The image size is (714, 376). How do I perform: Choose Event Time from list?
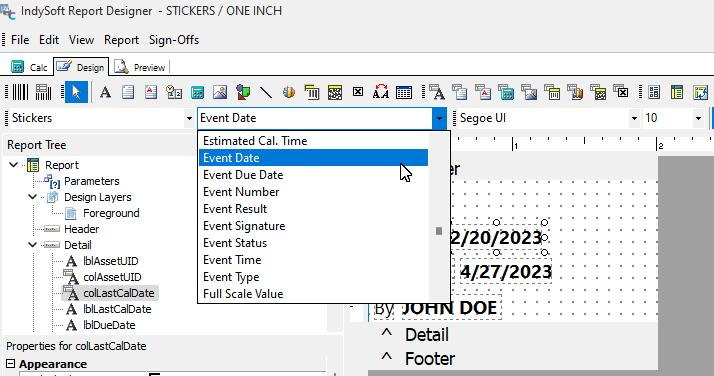coord(313,260)
